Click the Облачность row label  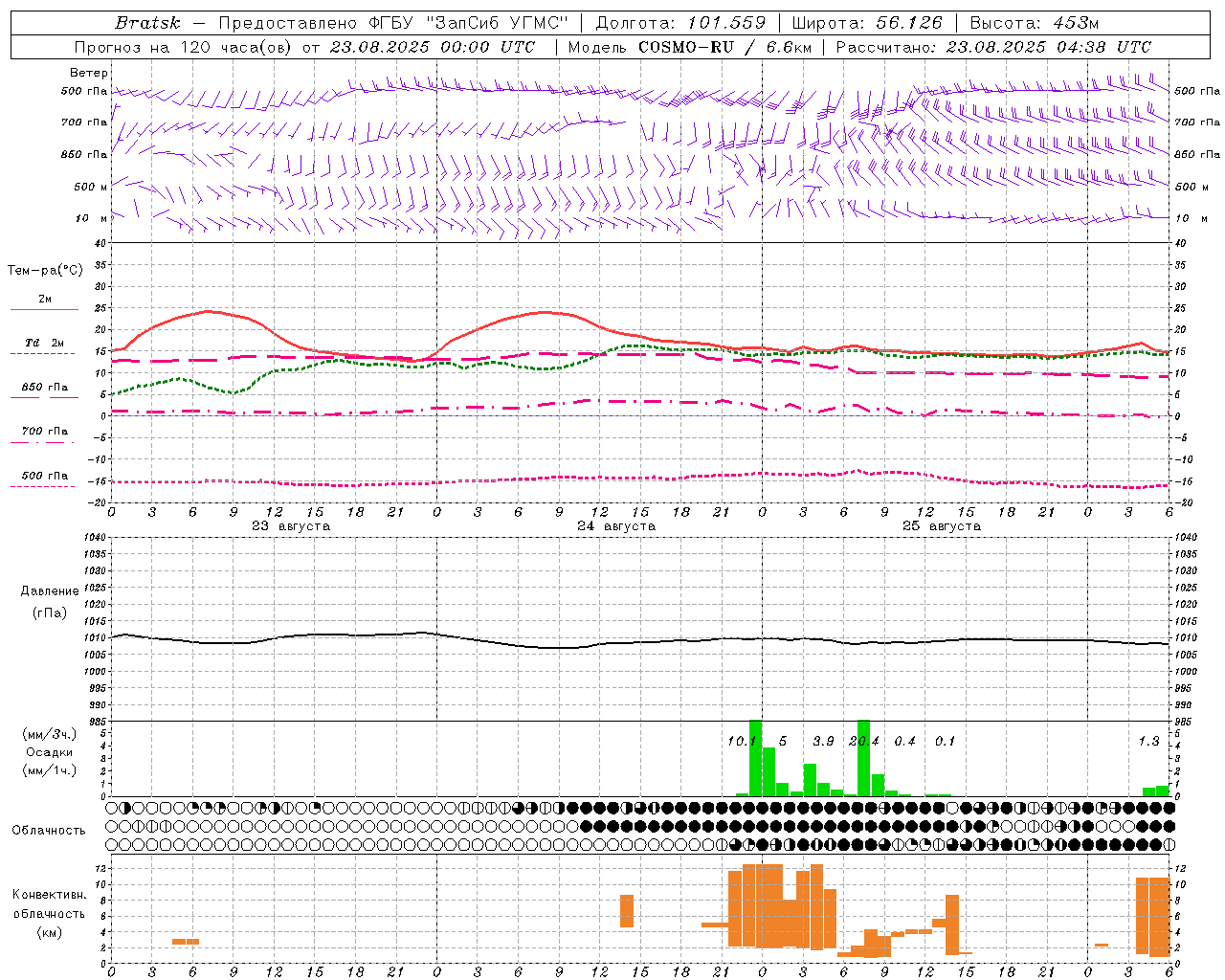[x=48, y=830]
